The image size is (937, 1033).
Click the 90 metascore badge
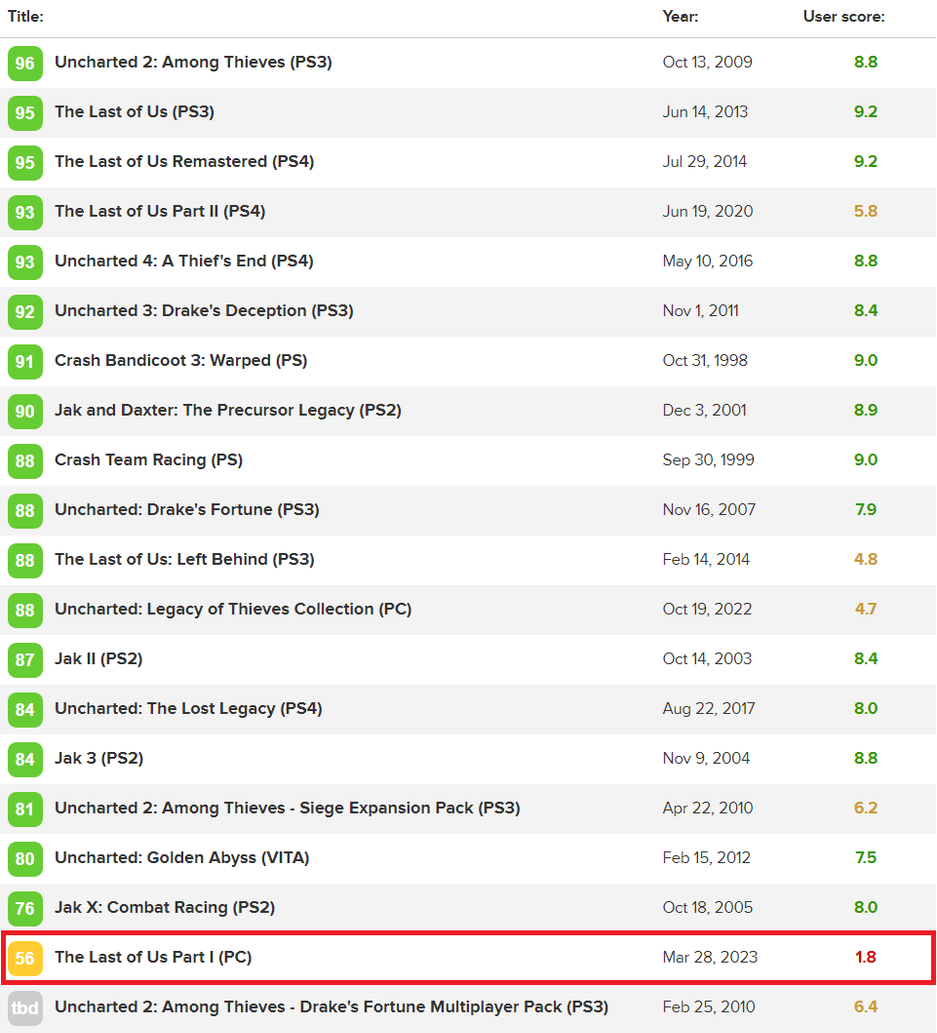25,411
